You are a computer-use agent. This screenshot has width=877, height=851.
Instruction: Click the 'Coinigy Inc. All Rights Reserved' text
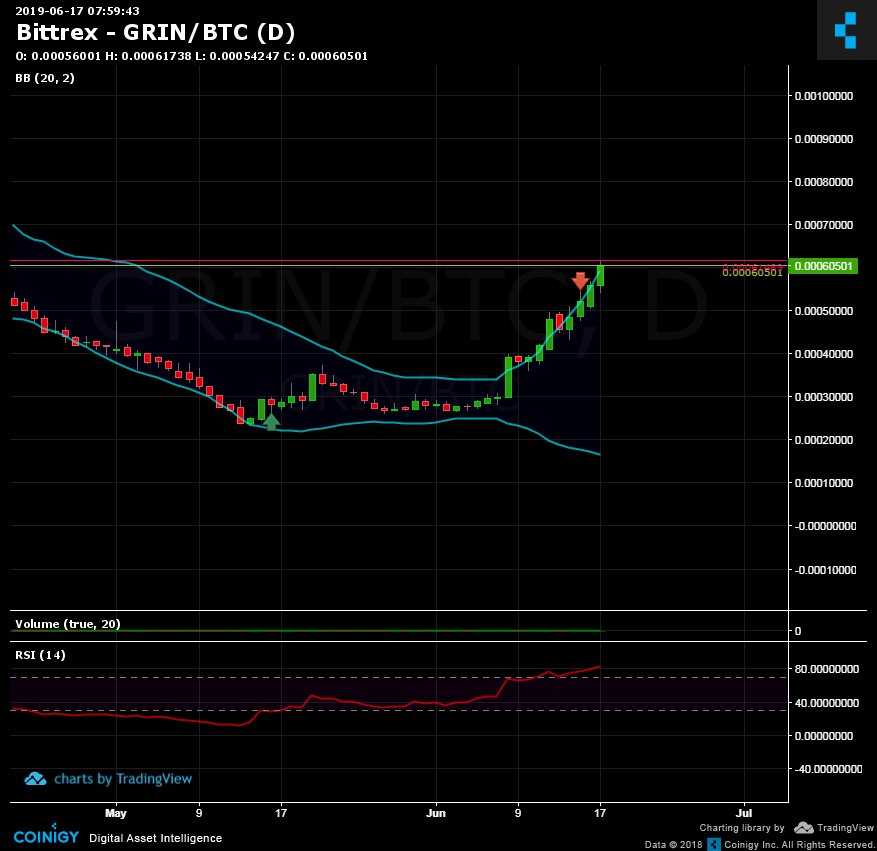pos(799,844)
